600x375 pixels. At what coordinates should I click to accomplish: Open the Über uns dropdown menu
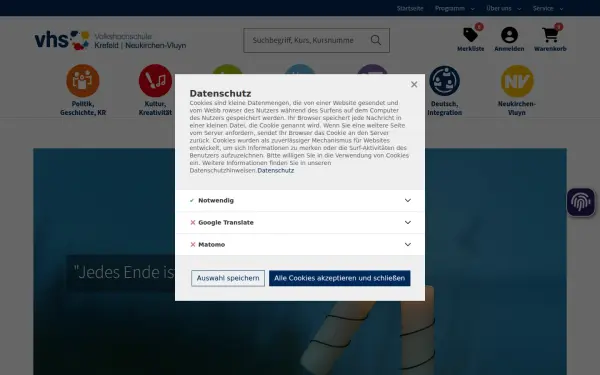tap(504, 8)
